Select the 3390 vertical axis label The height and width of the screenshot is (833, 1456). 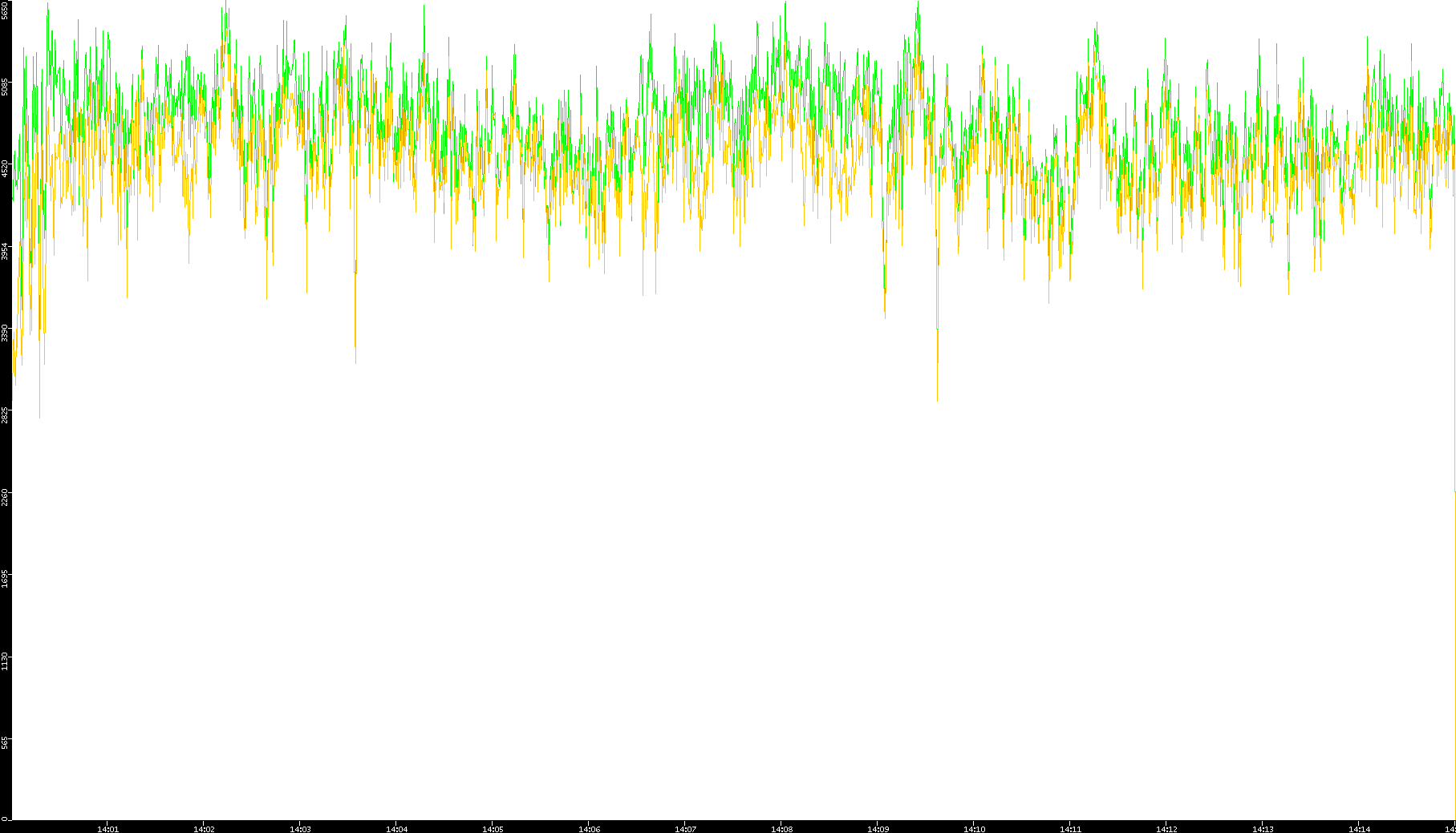6,332
